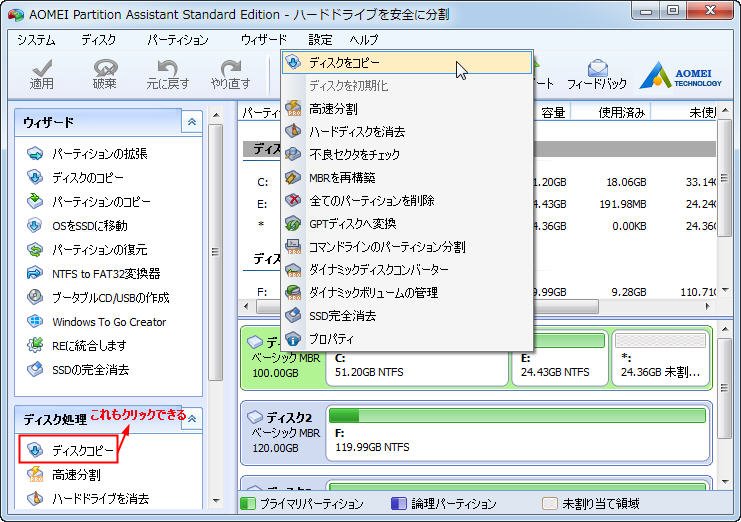Click sidebar scrollbar down arrow
The image size is (741, 522).
(215, 500)
